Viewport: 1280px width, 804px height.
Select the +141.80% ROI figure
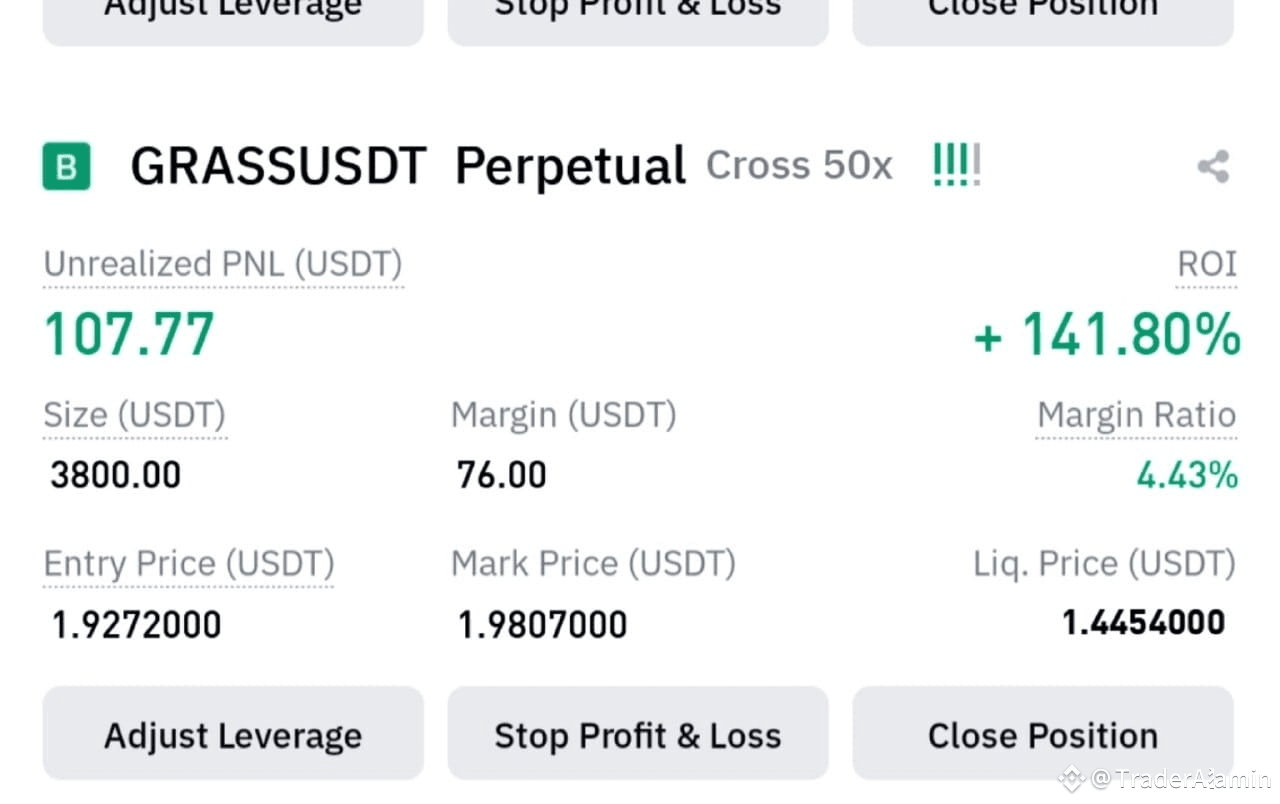1106,335
